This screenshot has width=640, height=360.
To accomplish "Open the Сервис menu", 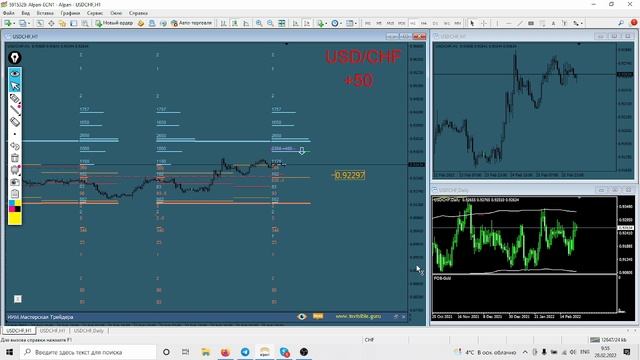I will [95, 13].
